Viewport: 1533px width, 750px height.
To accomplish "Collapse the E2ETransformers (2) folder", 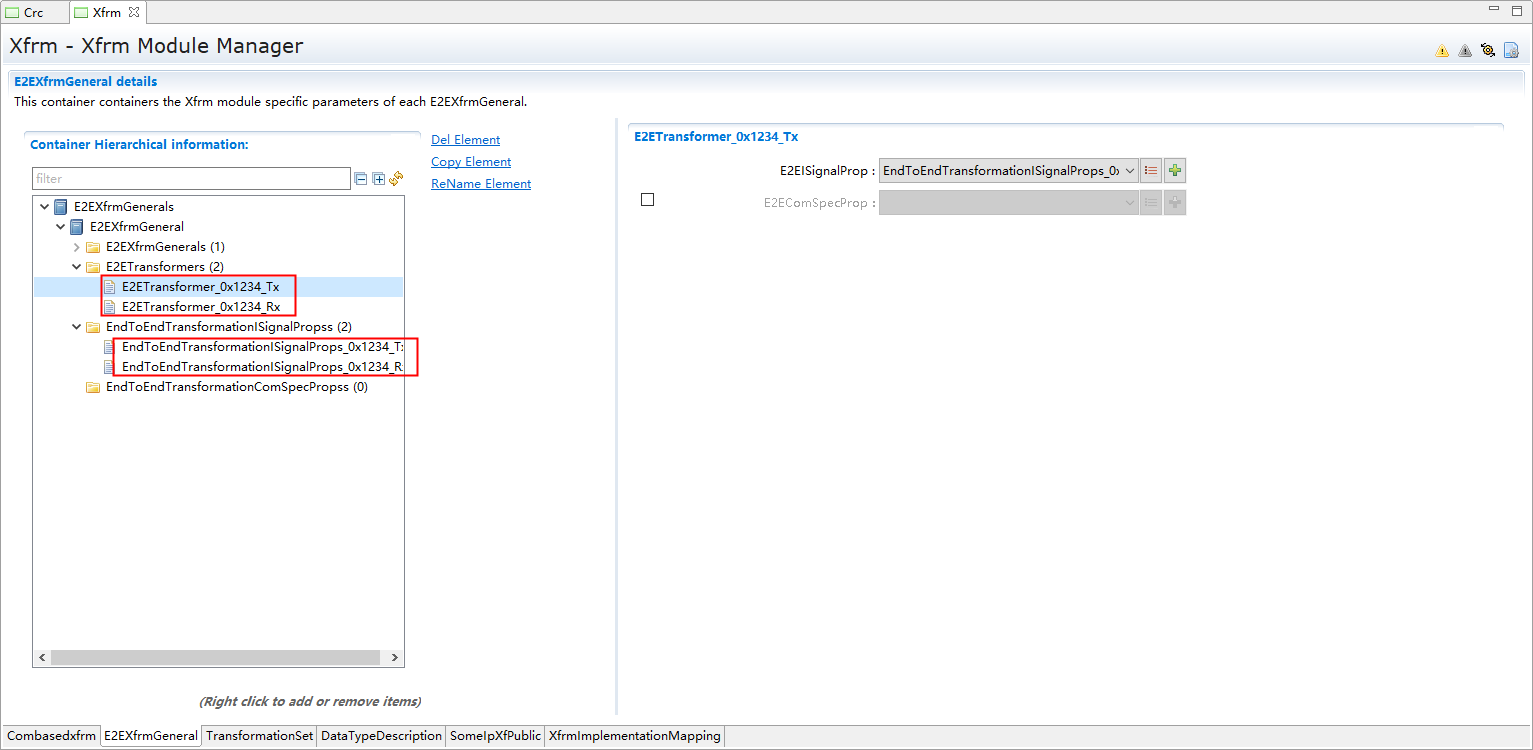I will (x=77, y=267).
